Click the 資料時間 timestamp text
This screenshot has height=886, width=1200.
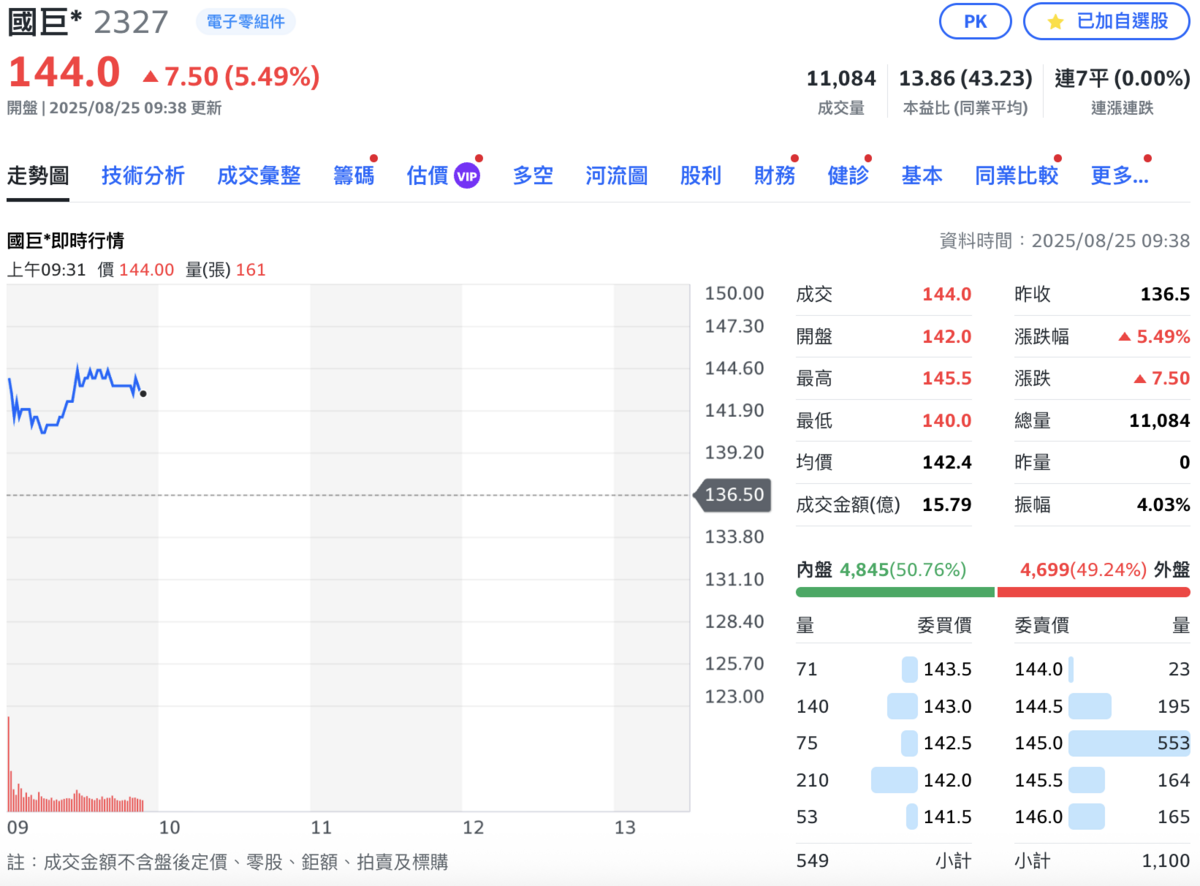click(x=1064, y=240)
